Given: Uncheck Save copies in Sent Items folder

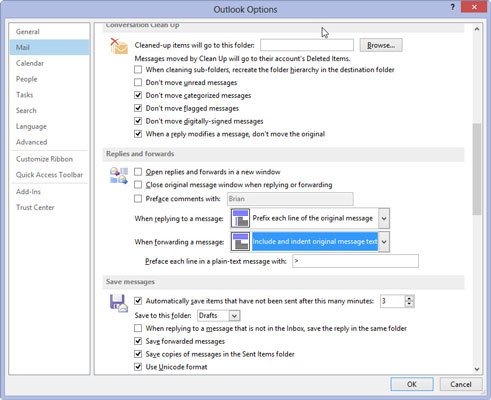Looking at the screenshot, I should coord(138,354).
